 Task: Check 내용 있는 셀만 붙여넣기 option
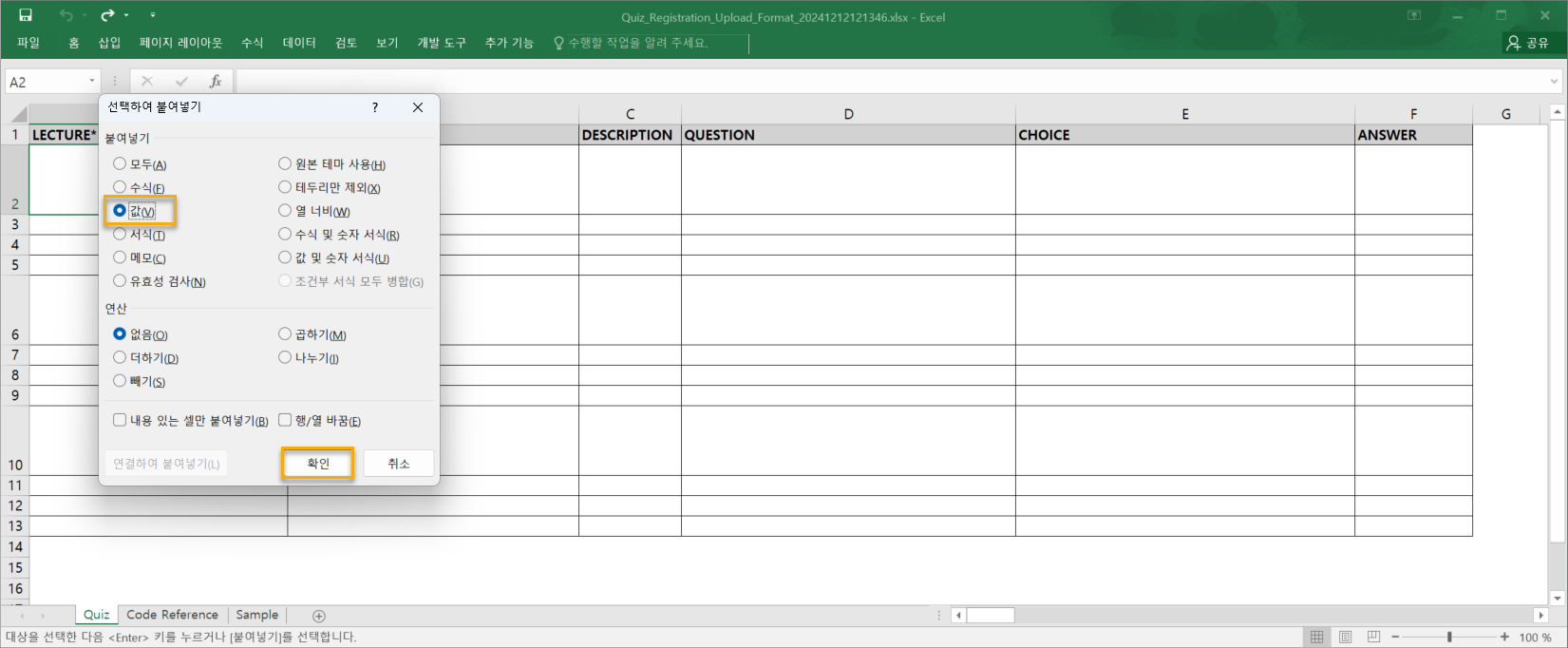120,420
